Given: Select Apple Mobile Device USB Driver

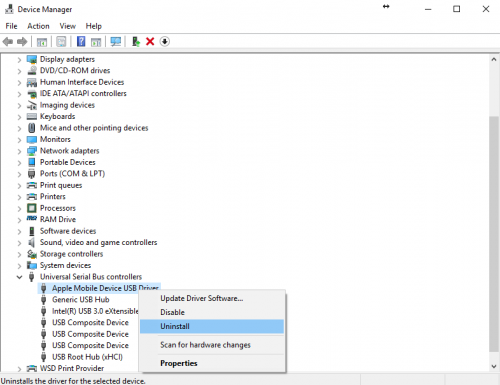Looking at the screenshot, I should [105, 288].
